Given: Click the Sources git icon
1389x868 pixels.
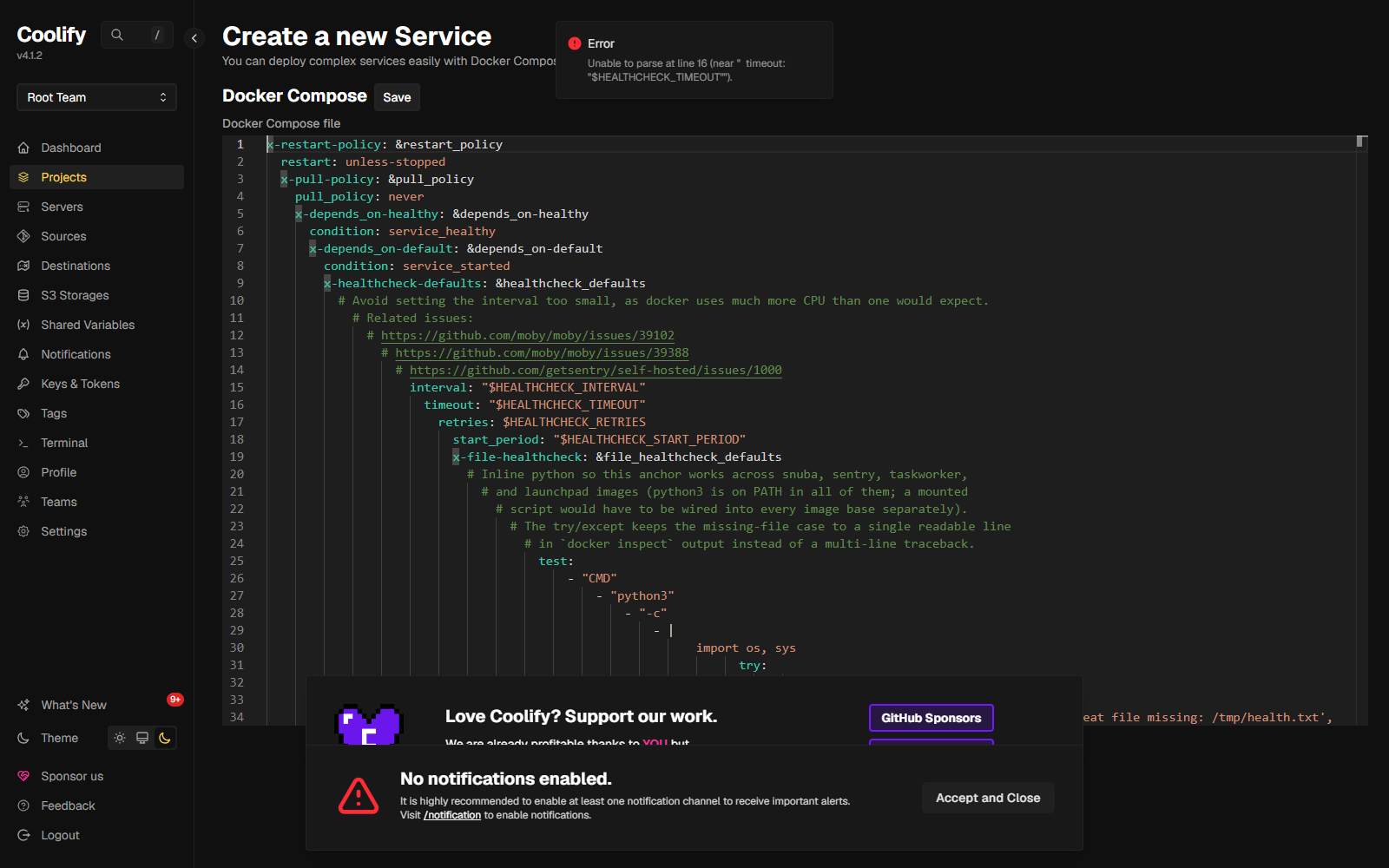Looking at the screenshot, I should [x=23, y=236].
